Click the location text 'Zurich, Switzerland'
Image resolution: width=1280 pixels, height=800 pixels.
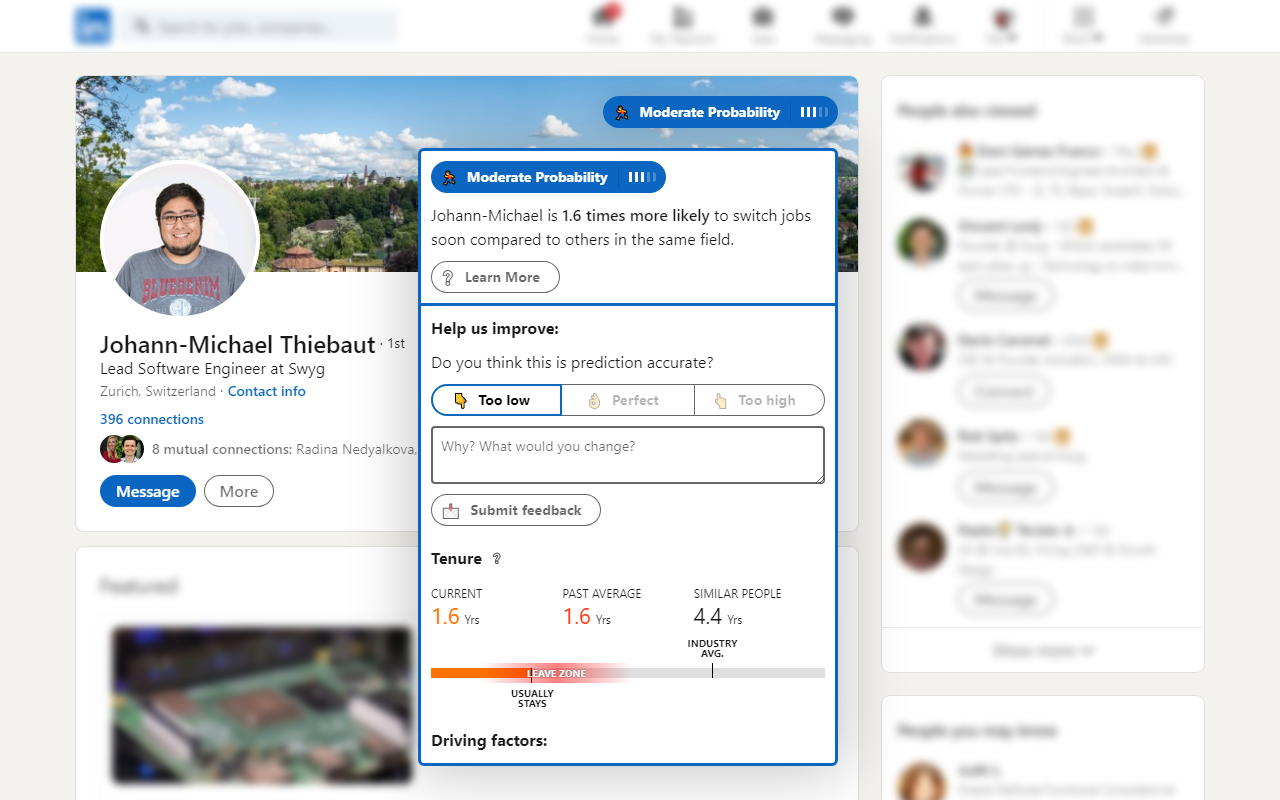(x=158, y=391)
